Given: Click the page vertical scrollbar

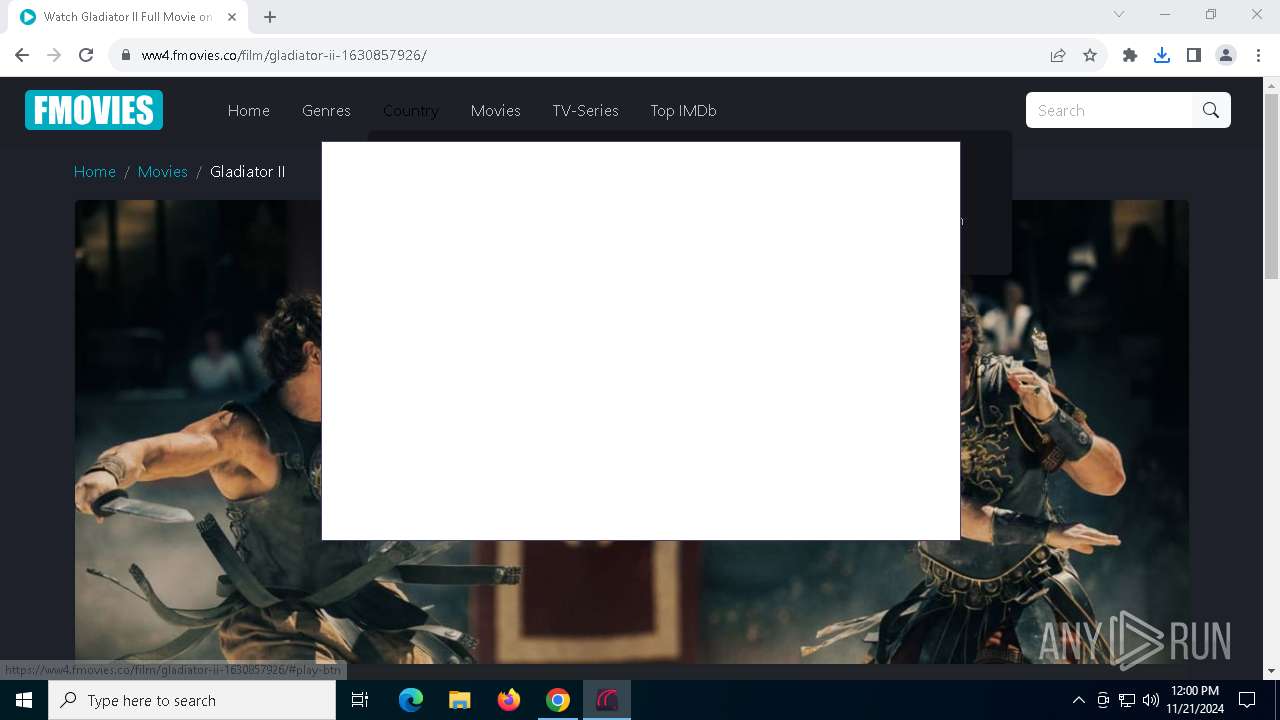Looking at the screenshot, I should pos(1272,185).
